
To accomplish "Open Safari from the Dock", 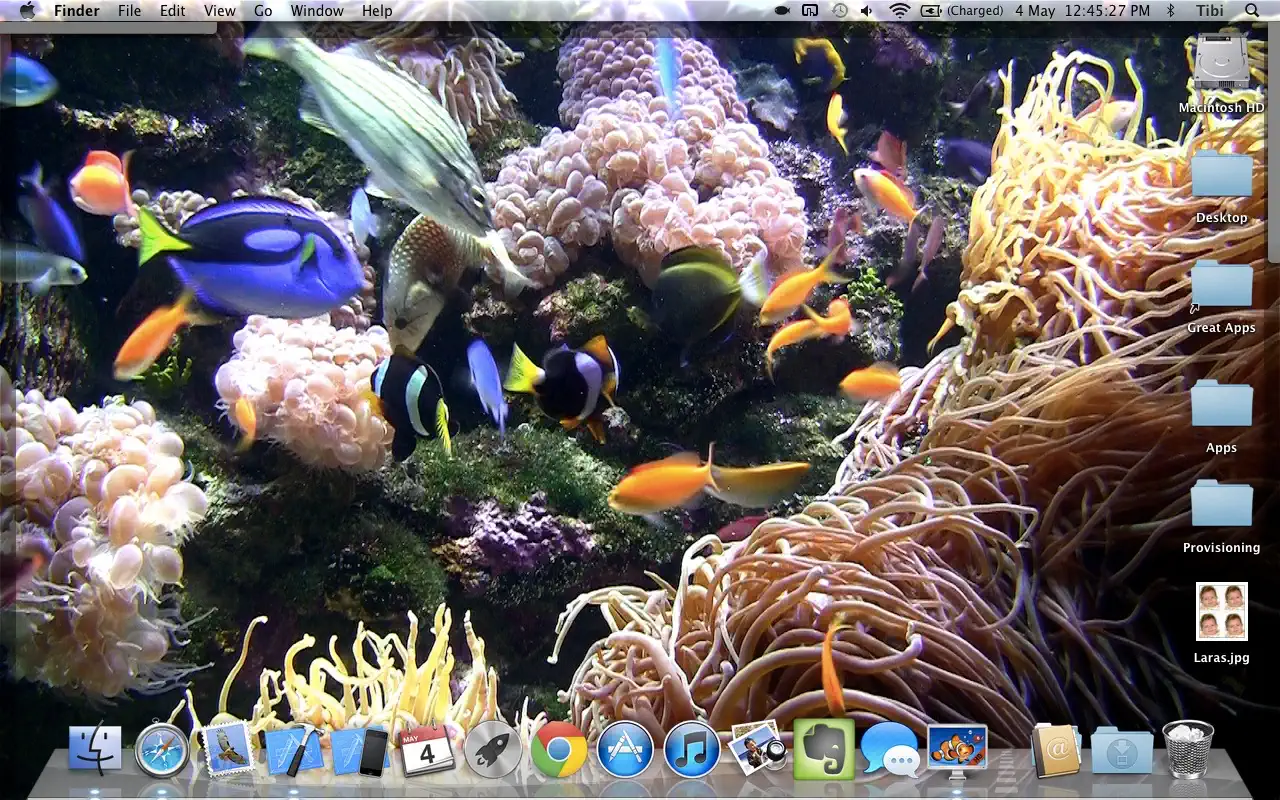I will pyautogui.click(x=161, y=750).
